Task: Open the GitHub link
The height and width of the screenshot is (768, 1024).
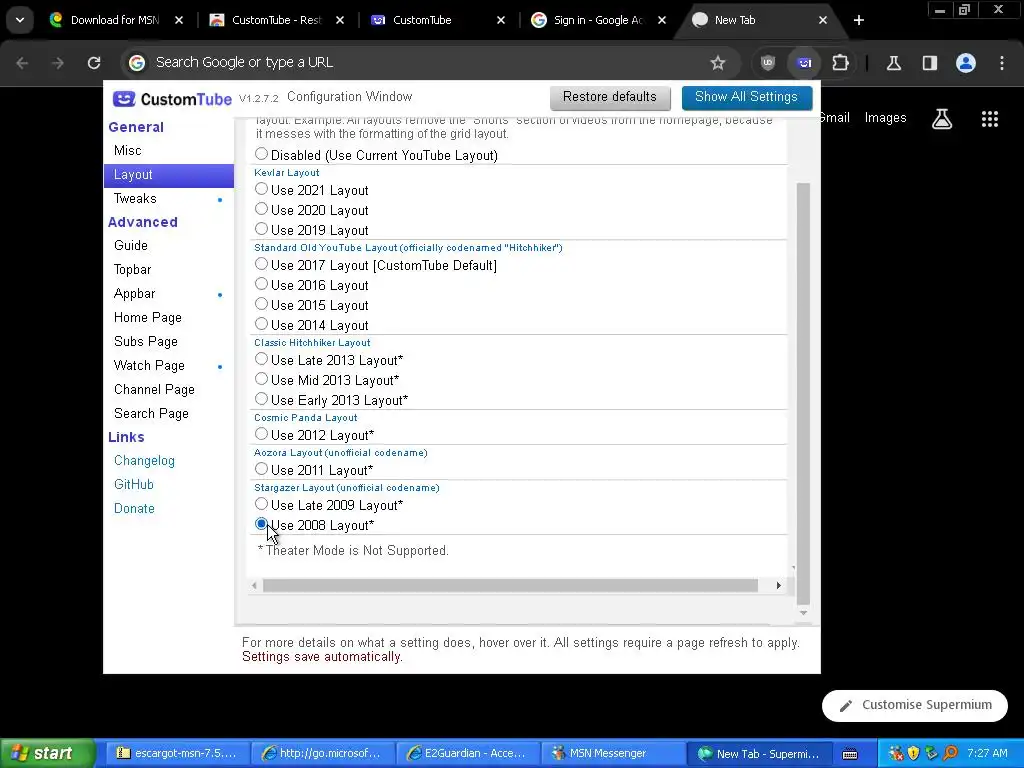Action: (x=134, y=485)
